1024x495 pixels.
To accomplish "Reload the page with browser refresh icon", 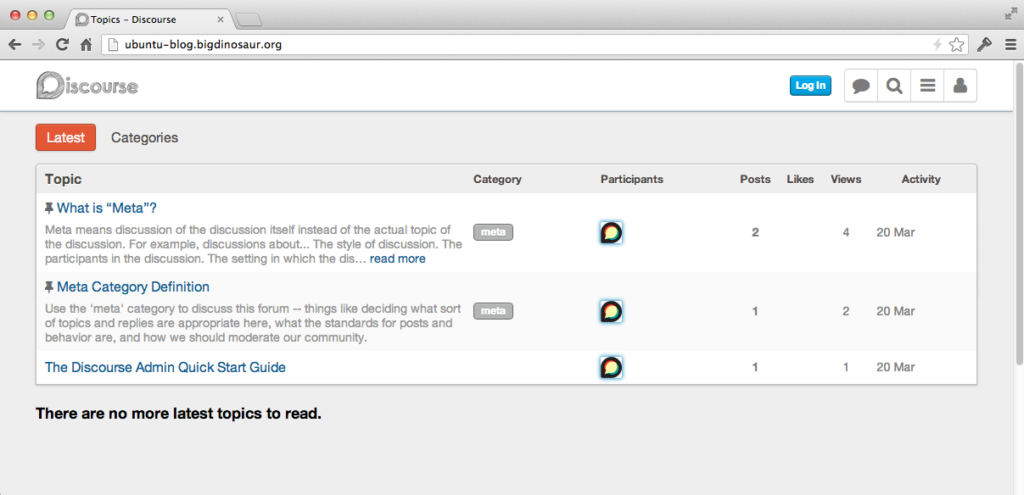I will [62, 44].
